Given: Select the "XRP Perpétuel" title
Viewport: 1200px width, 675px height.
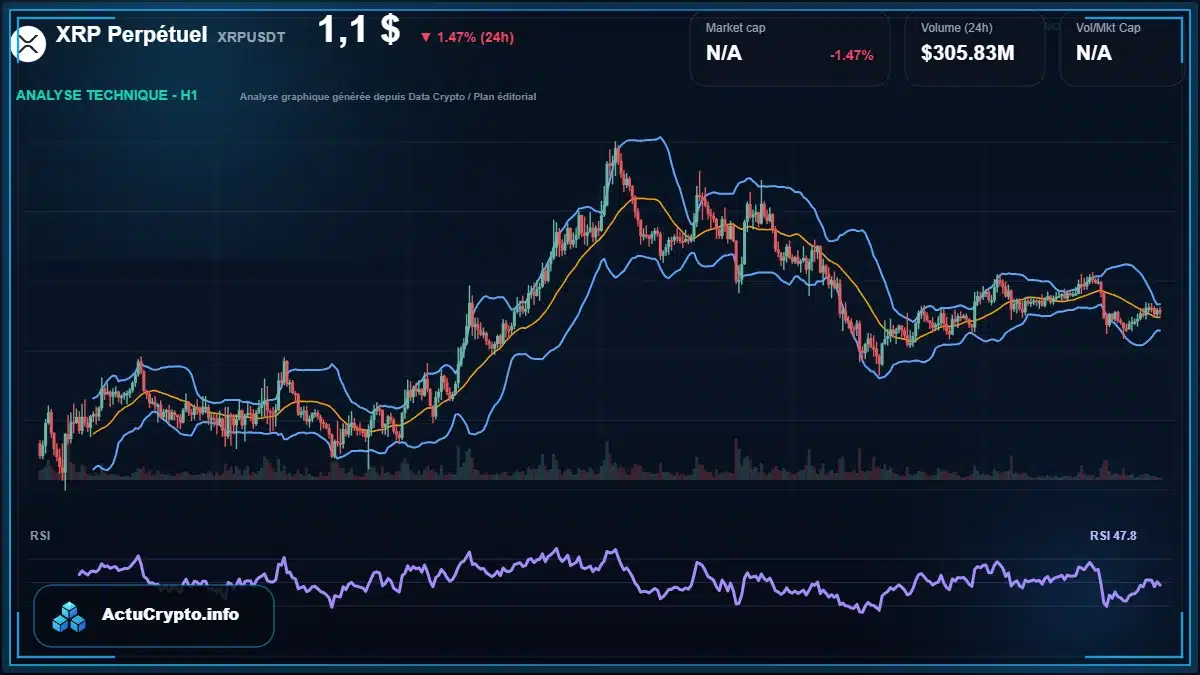Looking at the screenshot, I should pos(132,35).
